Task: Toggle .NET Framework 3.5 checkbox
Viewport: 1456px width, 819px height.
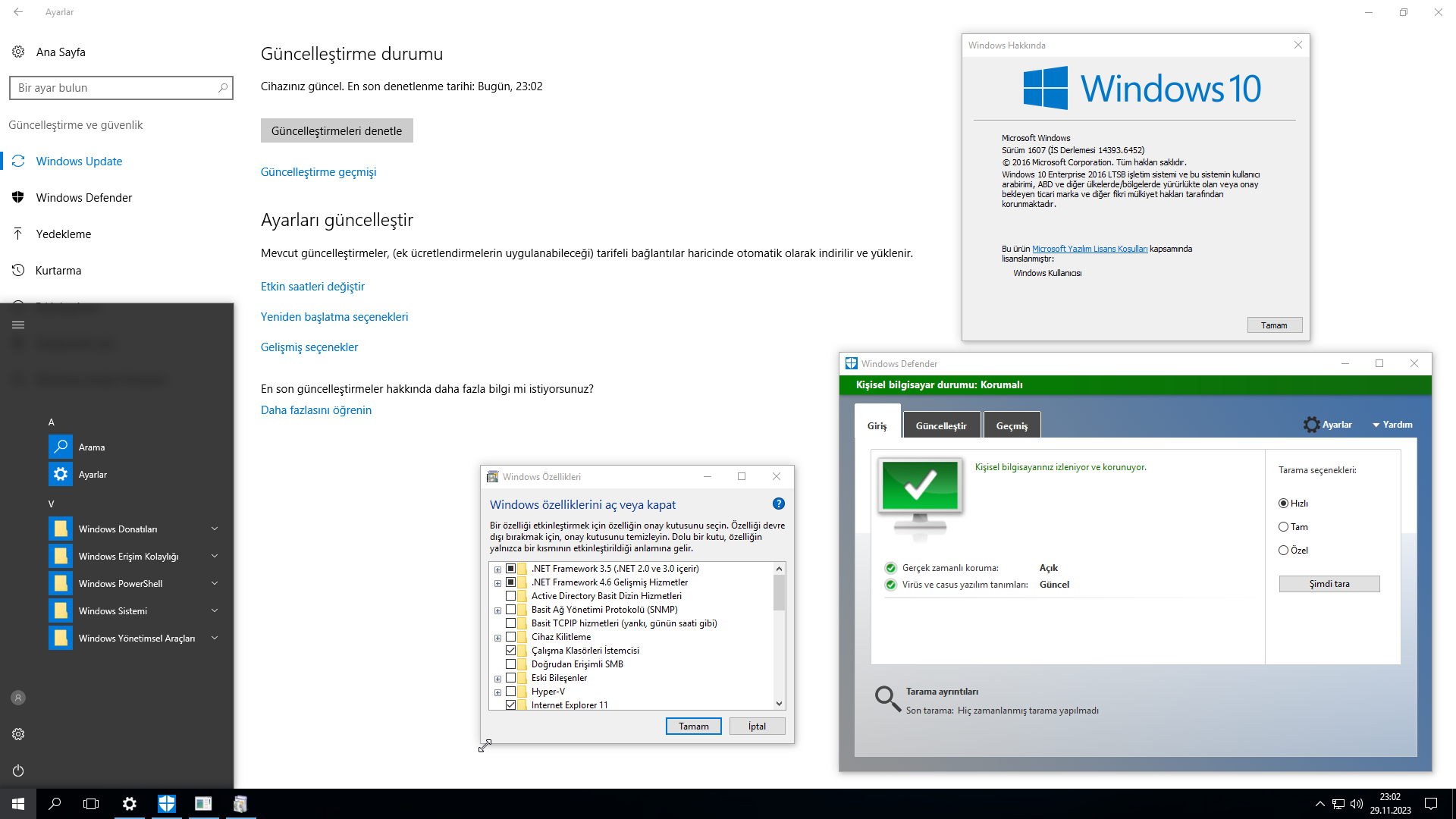Action: [511, 569]
